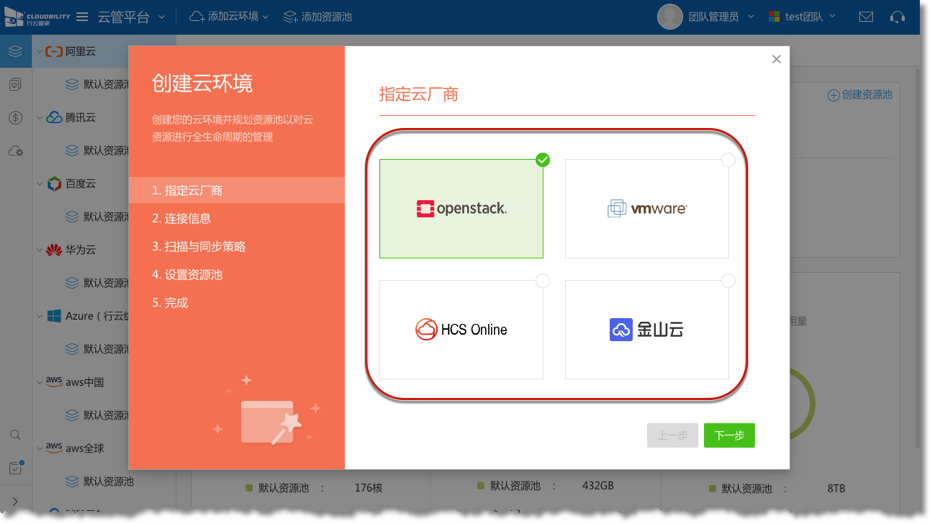Expand the left sidebar with the arrow

click(x=15, y=501)
